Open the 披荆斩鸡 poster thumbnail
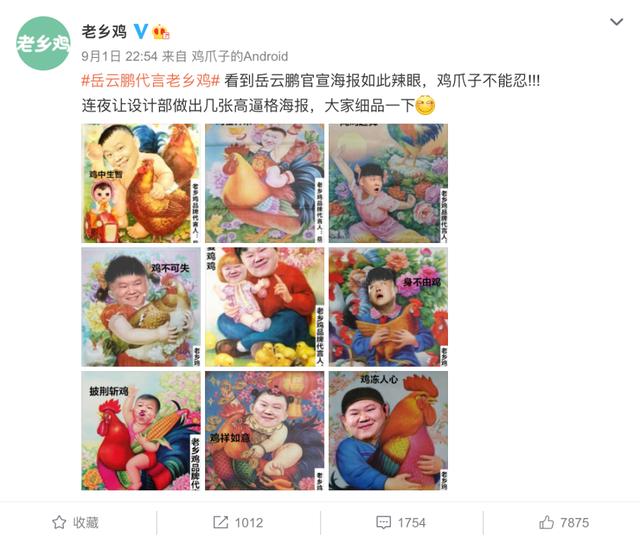 pyautogui.click(x=141, y=430)
